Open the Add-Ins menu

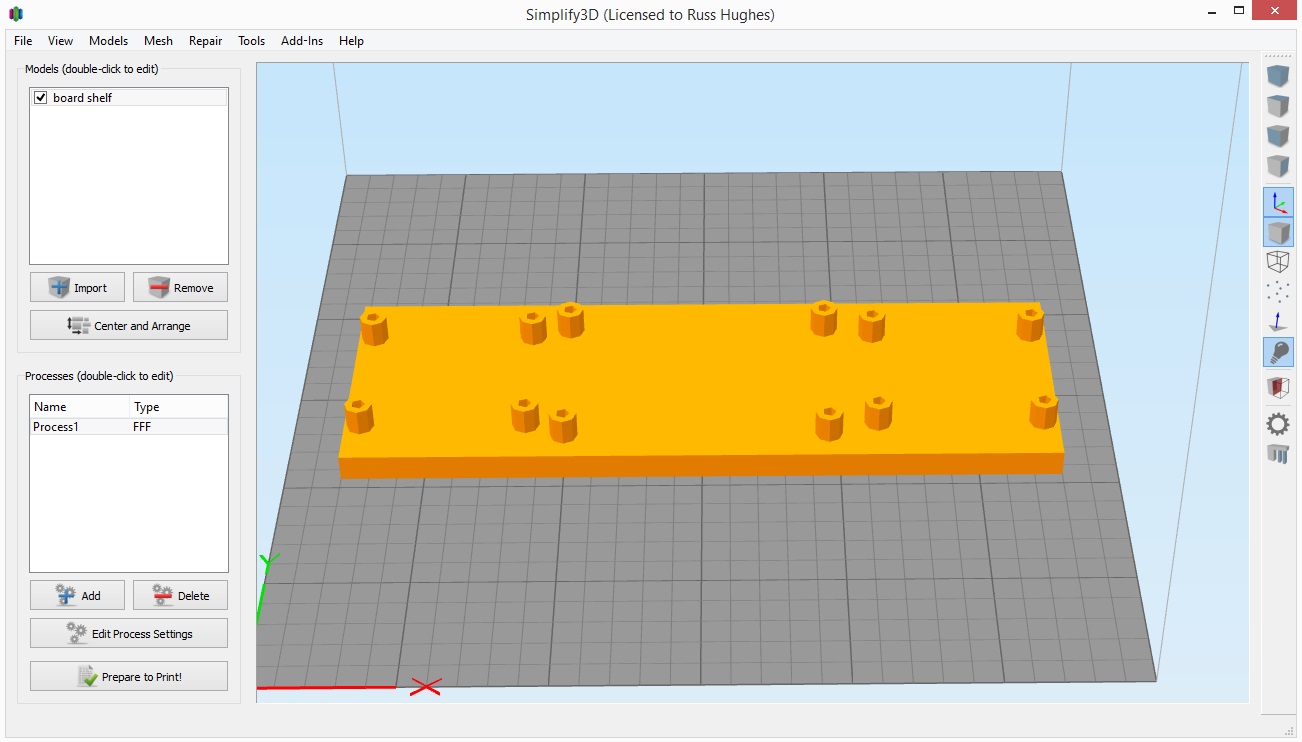coord(302,41)
